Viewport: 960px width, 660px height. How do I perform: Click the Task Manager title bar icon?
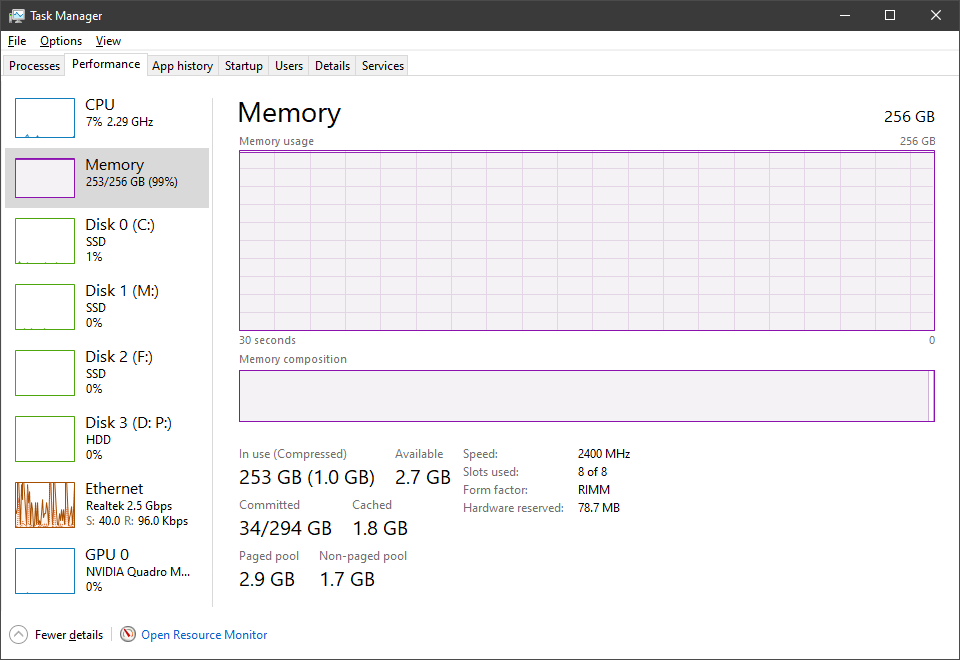pyautogui.click(x=17, y=15)
